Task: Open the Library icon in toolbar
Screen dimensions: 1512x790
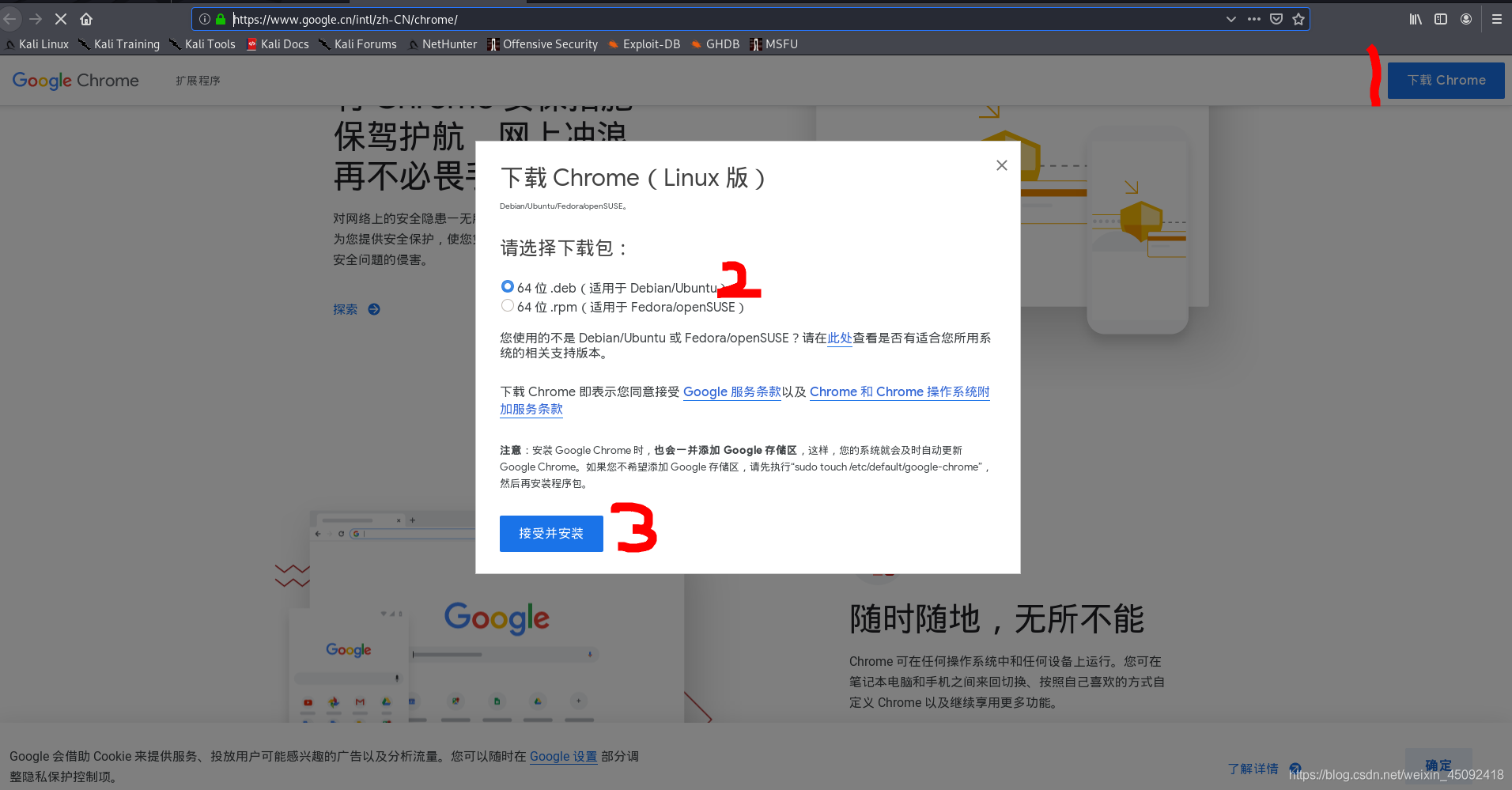Action: pos(1416,19)
